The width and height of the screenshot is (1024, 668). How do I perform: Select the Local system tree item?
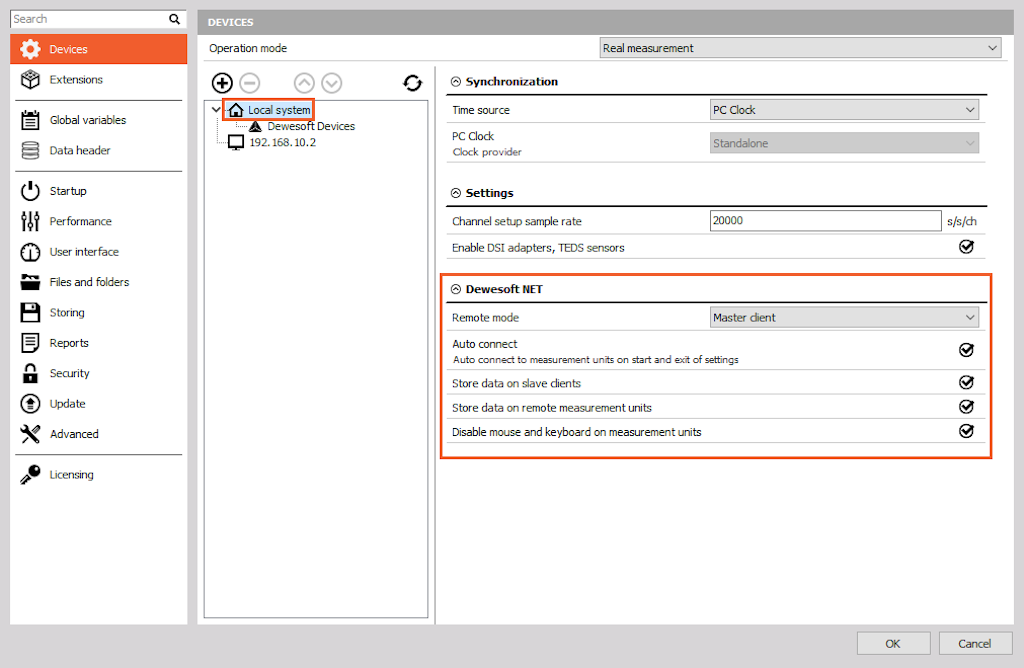click(x=279, y=110)
